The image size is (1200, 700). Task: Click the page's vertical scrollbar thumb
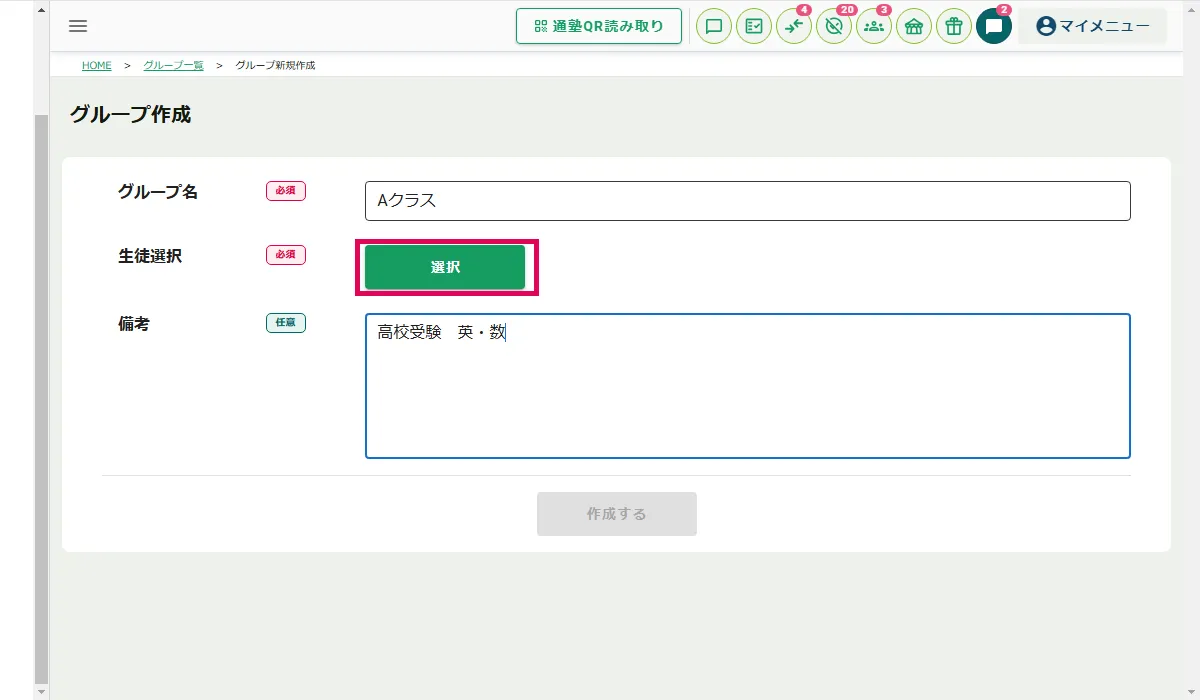[41, 398]
